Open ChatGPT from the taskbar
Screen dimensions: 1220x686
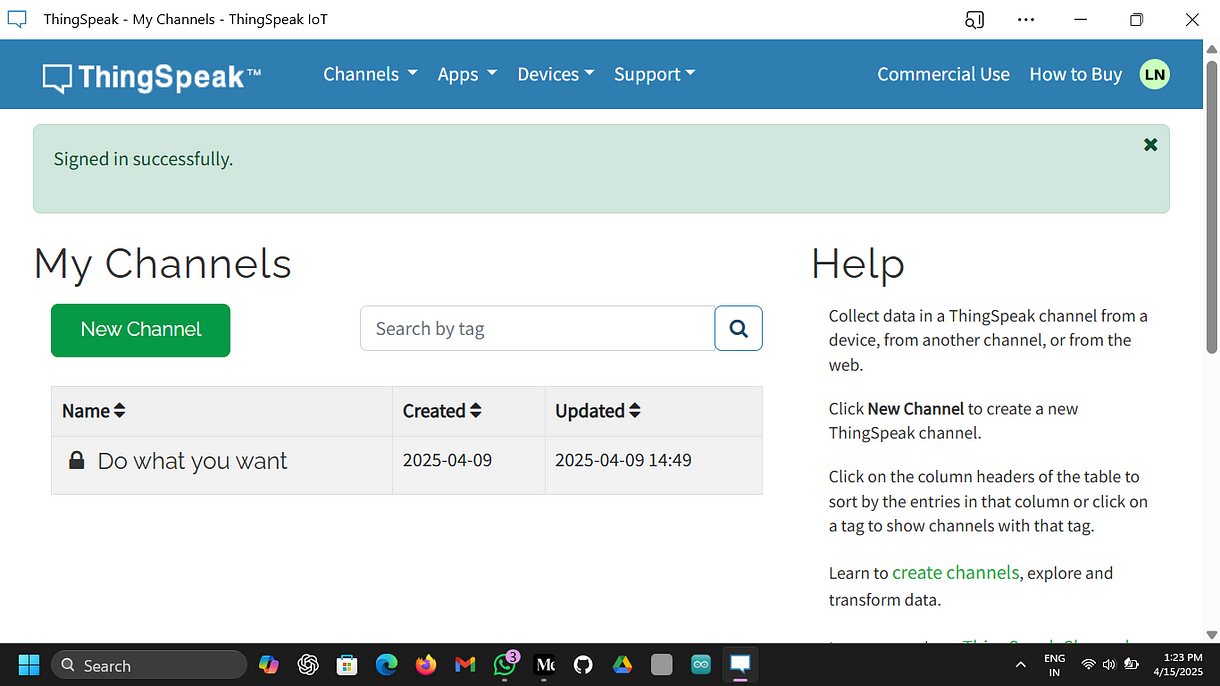tap(308, 665)
